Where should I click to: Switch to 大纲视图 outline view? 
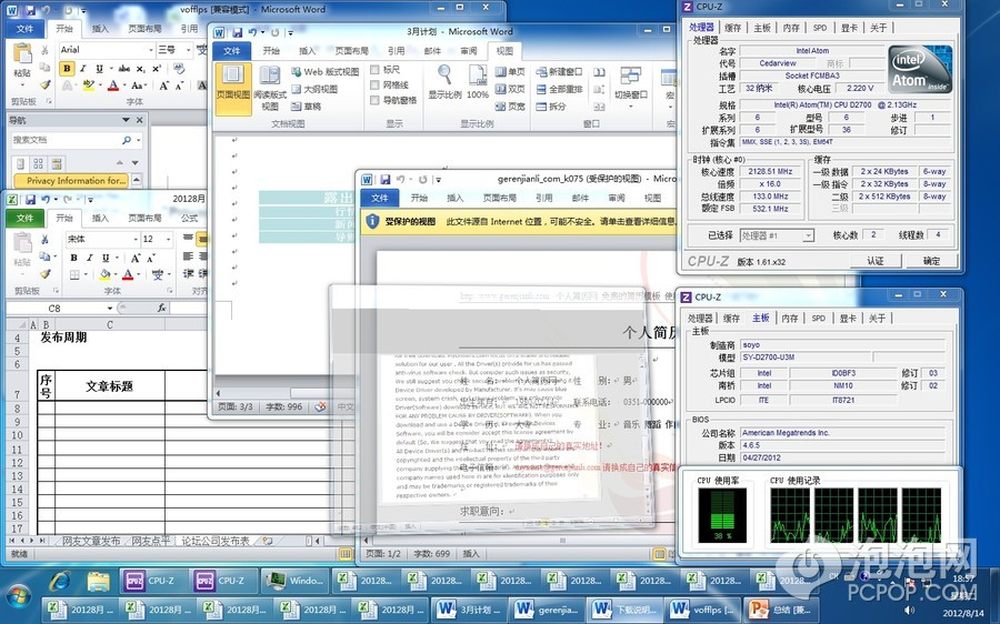tap(314, 89)
